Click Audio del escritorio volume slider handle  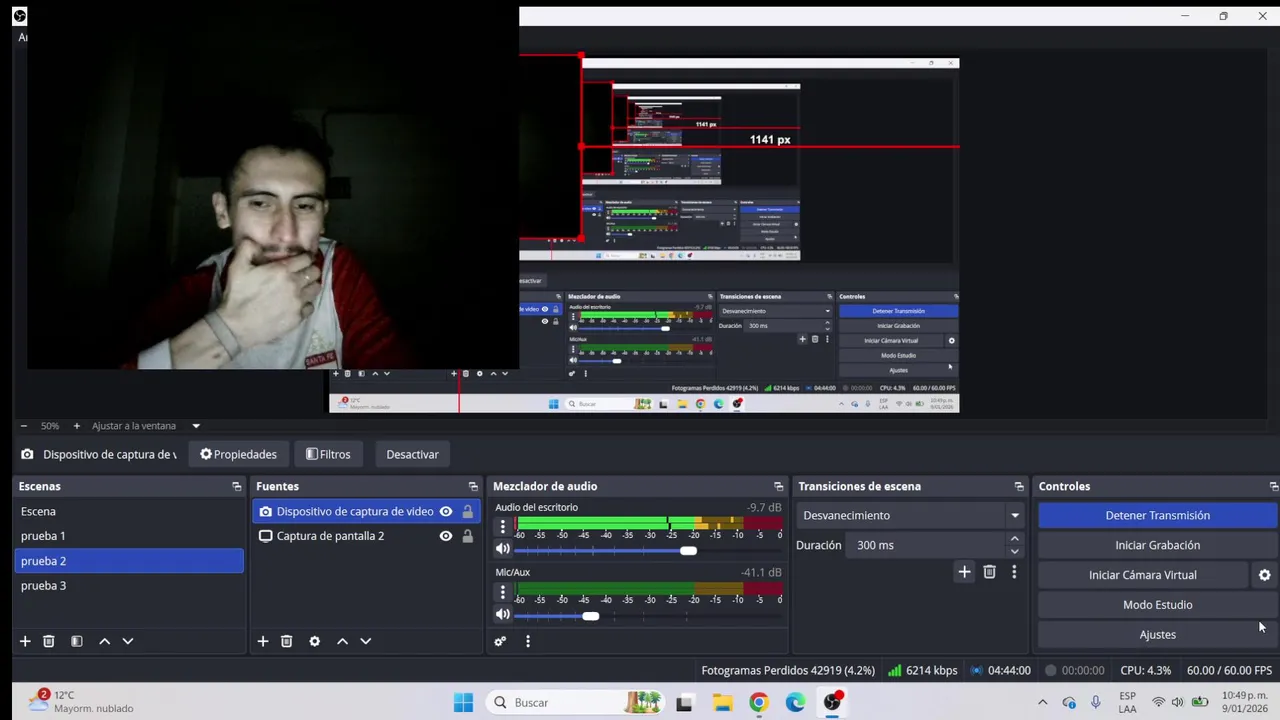(688, 550)
